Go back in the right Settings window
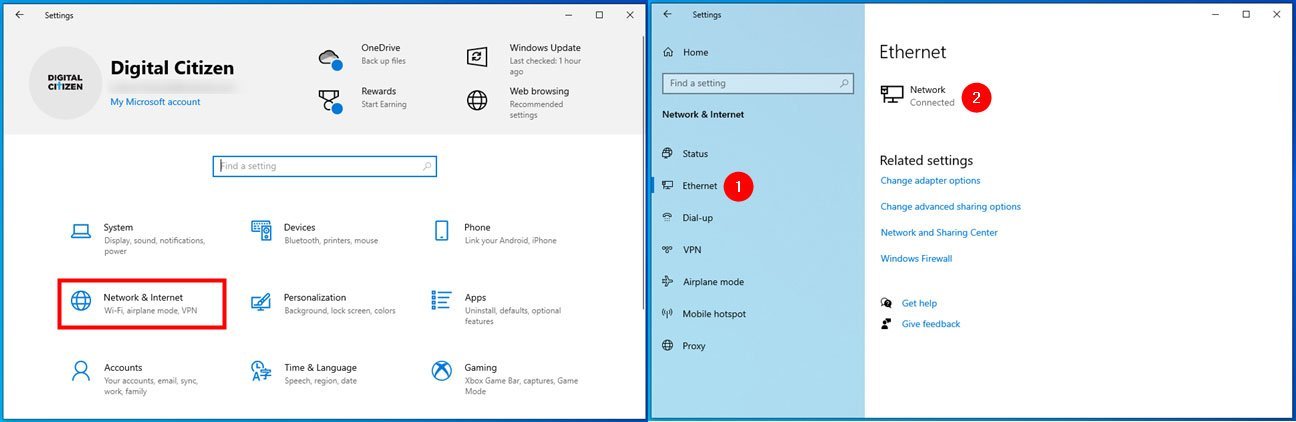This screenshot has height=422, width=1296. (667, 14)
